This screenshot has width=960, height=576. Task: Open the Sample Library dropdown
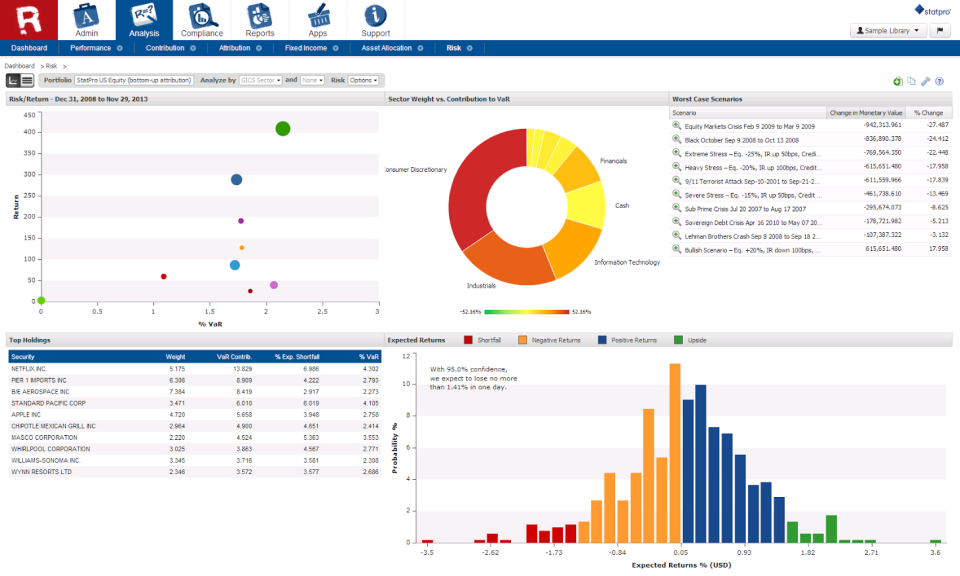click(888, 29)
